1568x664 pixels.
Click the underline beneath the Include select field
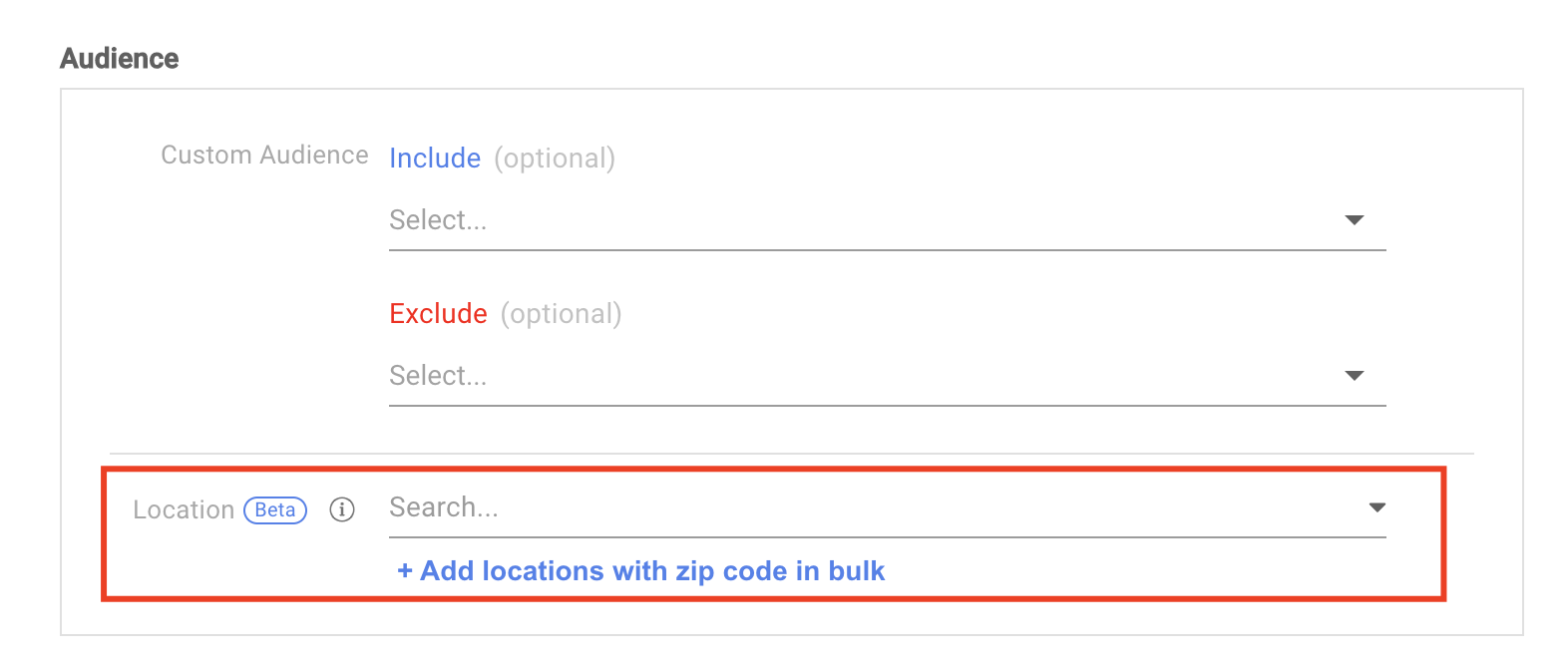tap(887, 250)
